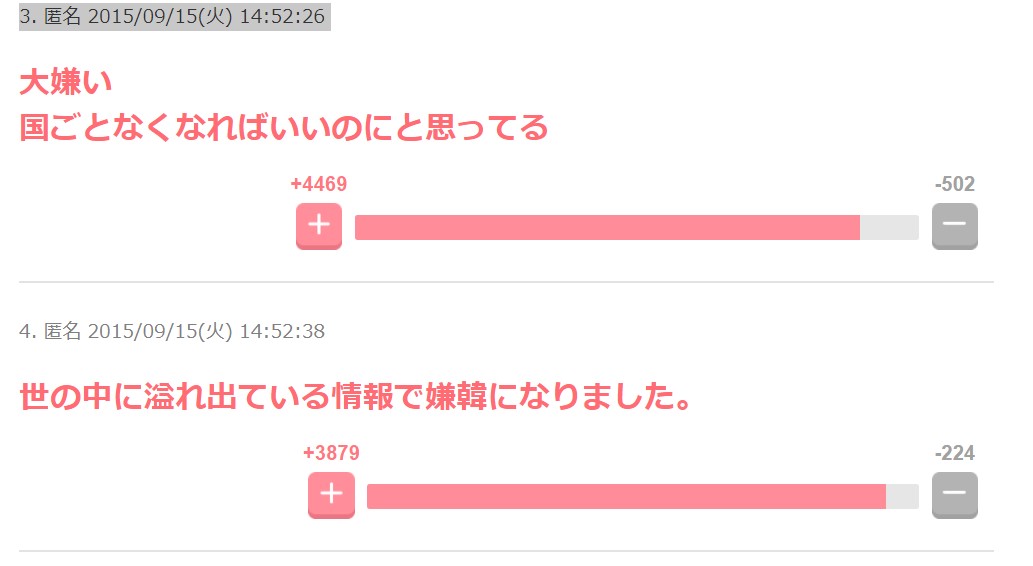This screenshot has width=1033, height=566.
Task: Click the gray unfilled end of comment 4's bar
Action: (x=902, y=496)
